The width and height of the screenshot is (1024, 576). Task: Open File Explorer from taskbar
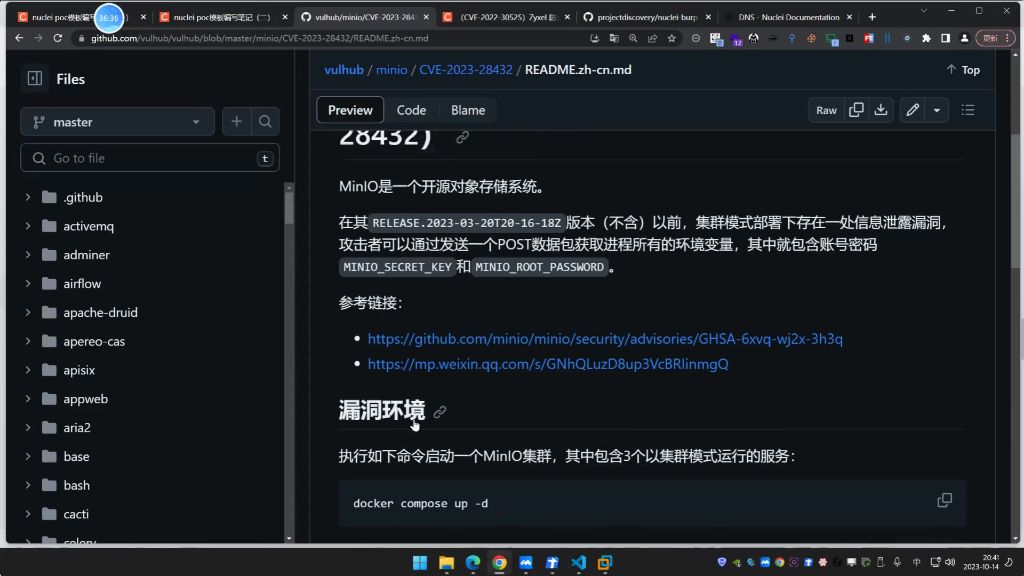[447, 562]
